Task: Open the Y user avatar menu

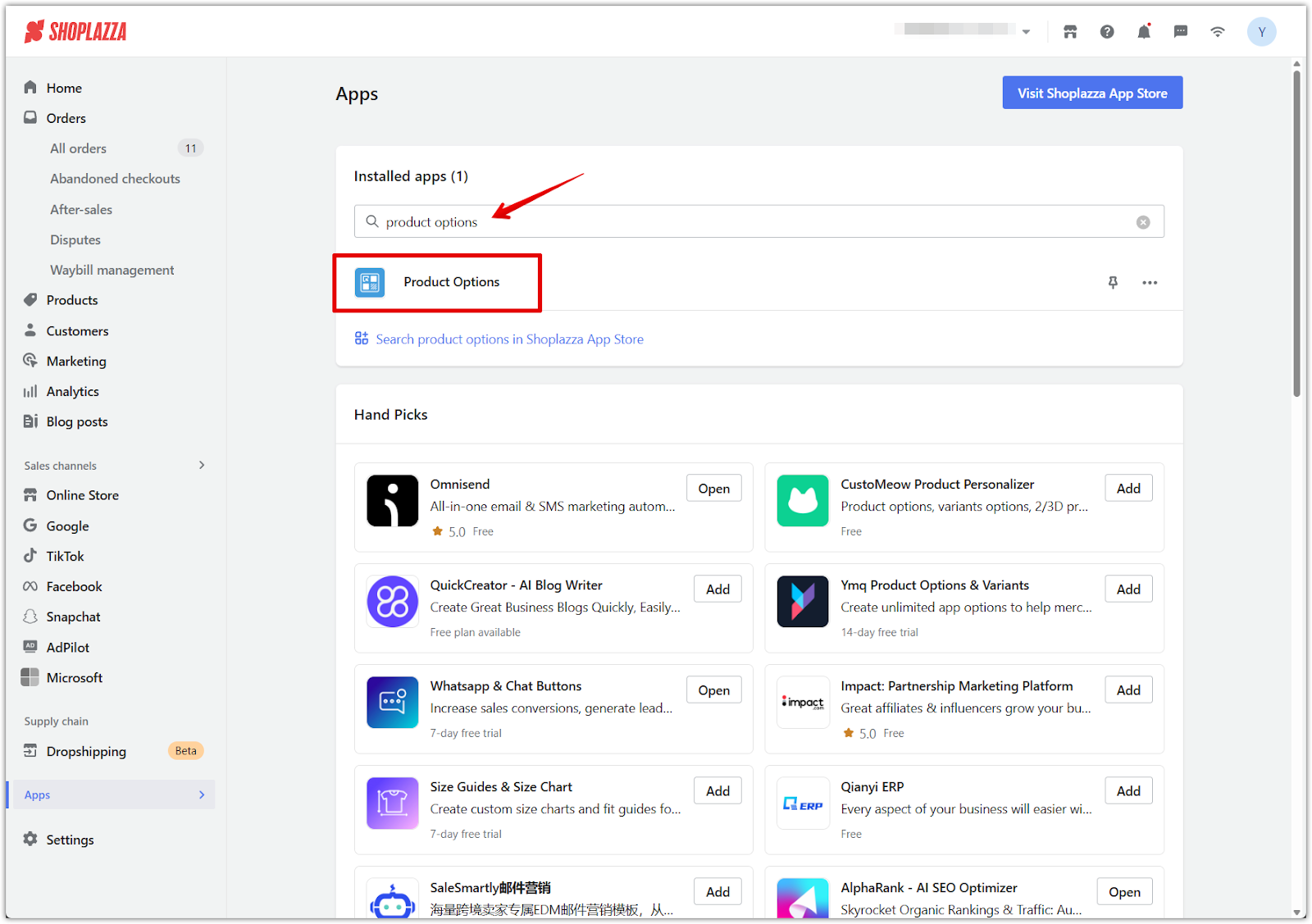Action: click(1262, 32)
